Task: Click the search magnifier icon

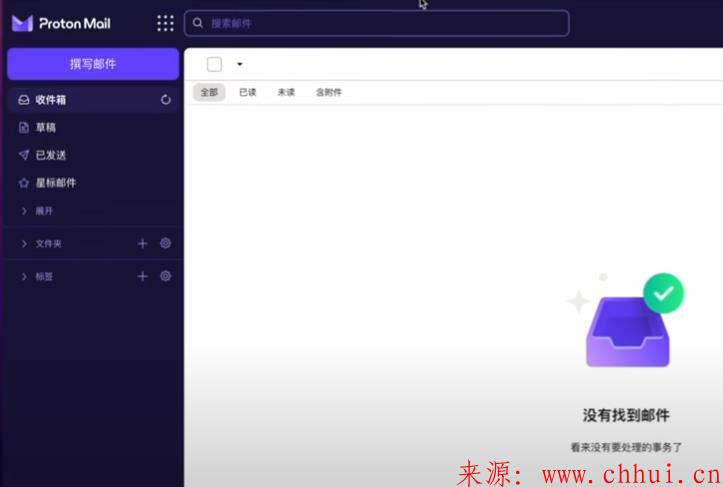Action: pos(197,23)
